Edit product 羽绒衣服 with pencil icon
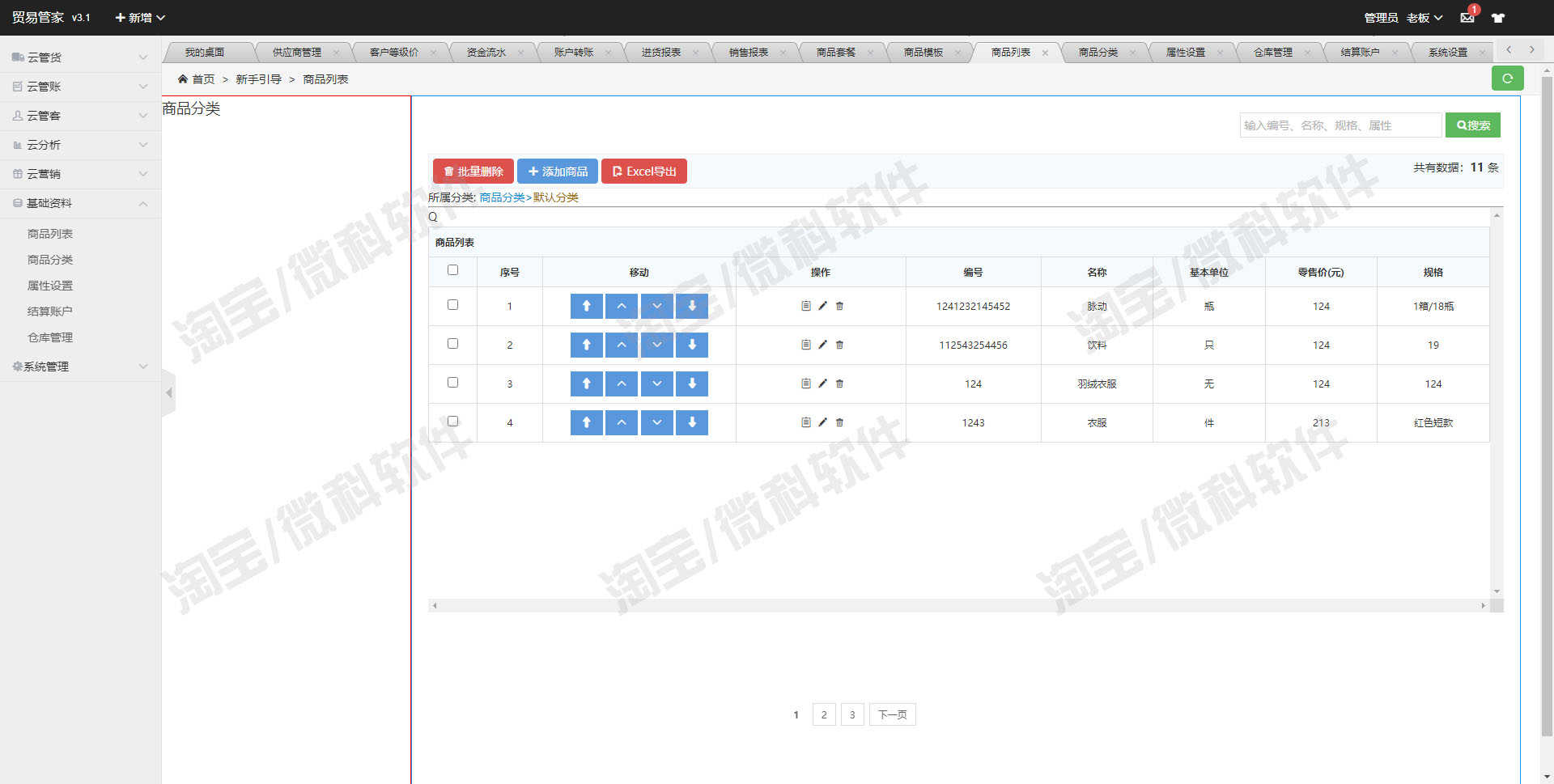The width and height of the screenshot is (1554, 784). tap(822, 384)
